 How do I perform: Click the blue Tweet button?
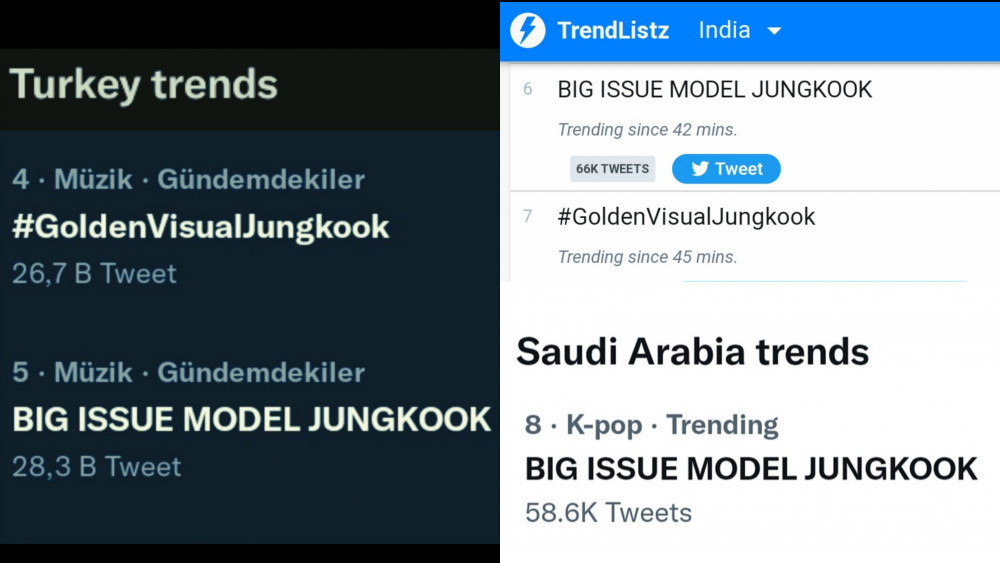pos(726,169)
